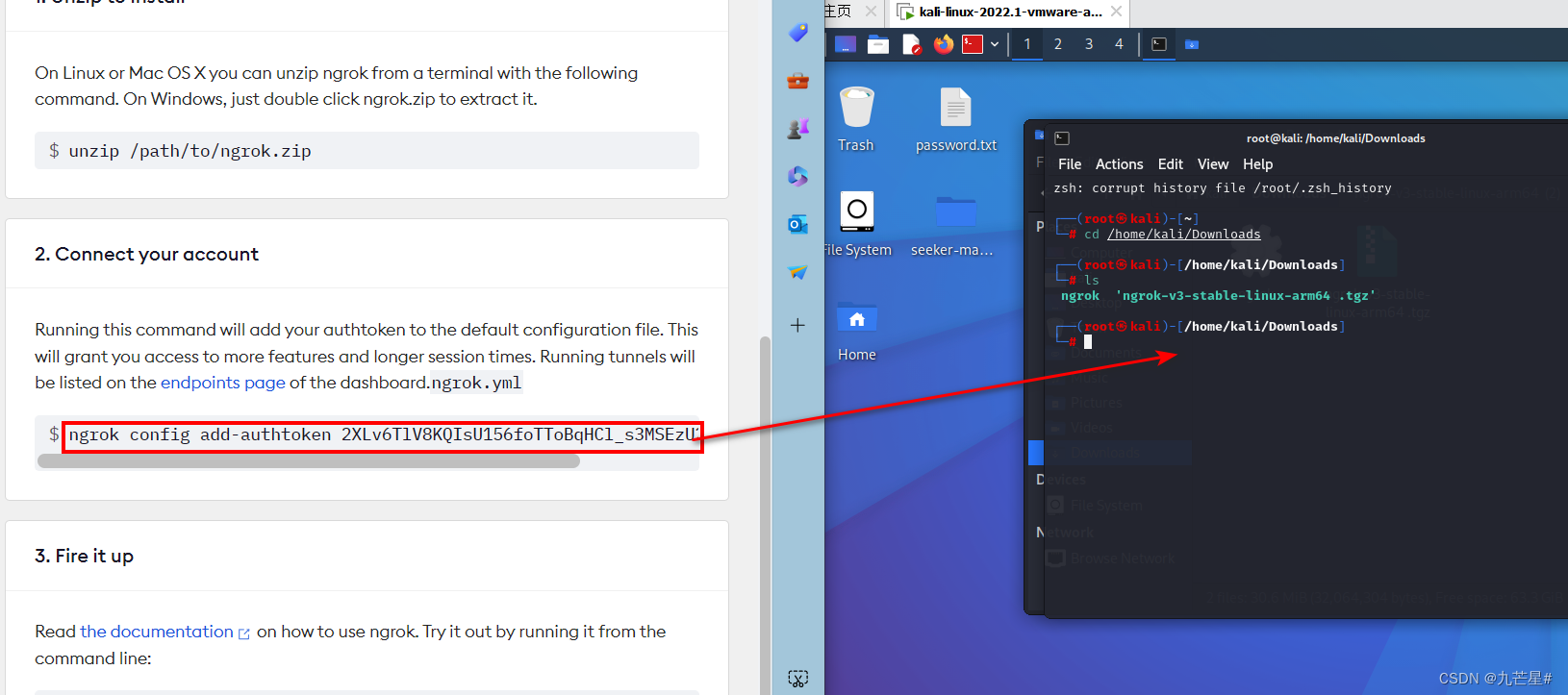Click the 'cd /home/kali/Downloads' line in terminal
Viewport: 1568px width, 695px height.
point(1172,235)
